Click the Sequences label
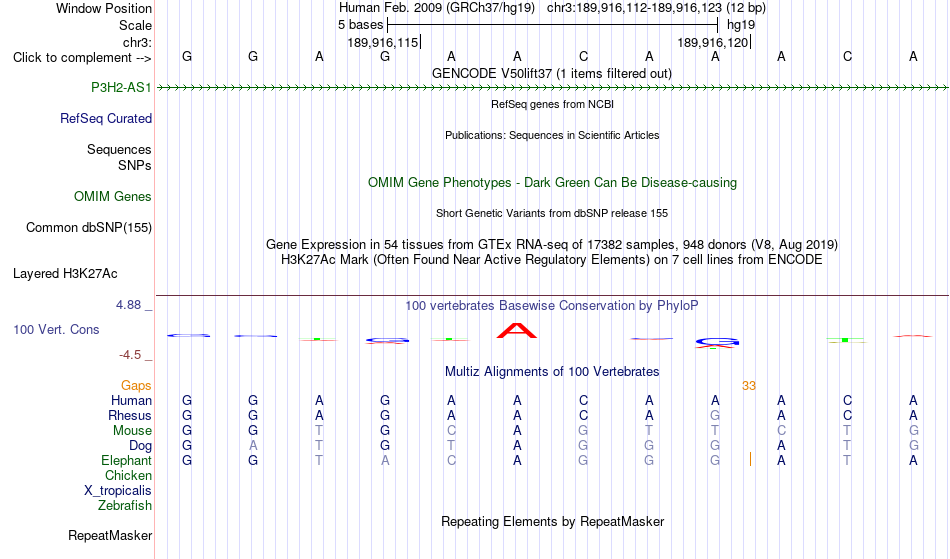The width and height of the screenshot is (950, 559). tap(119, 149)
